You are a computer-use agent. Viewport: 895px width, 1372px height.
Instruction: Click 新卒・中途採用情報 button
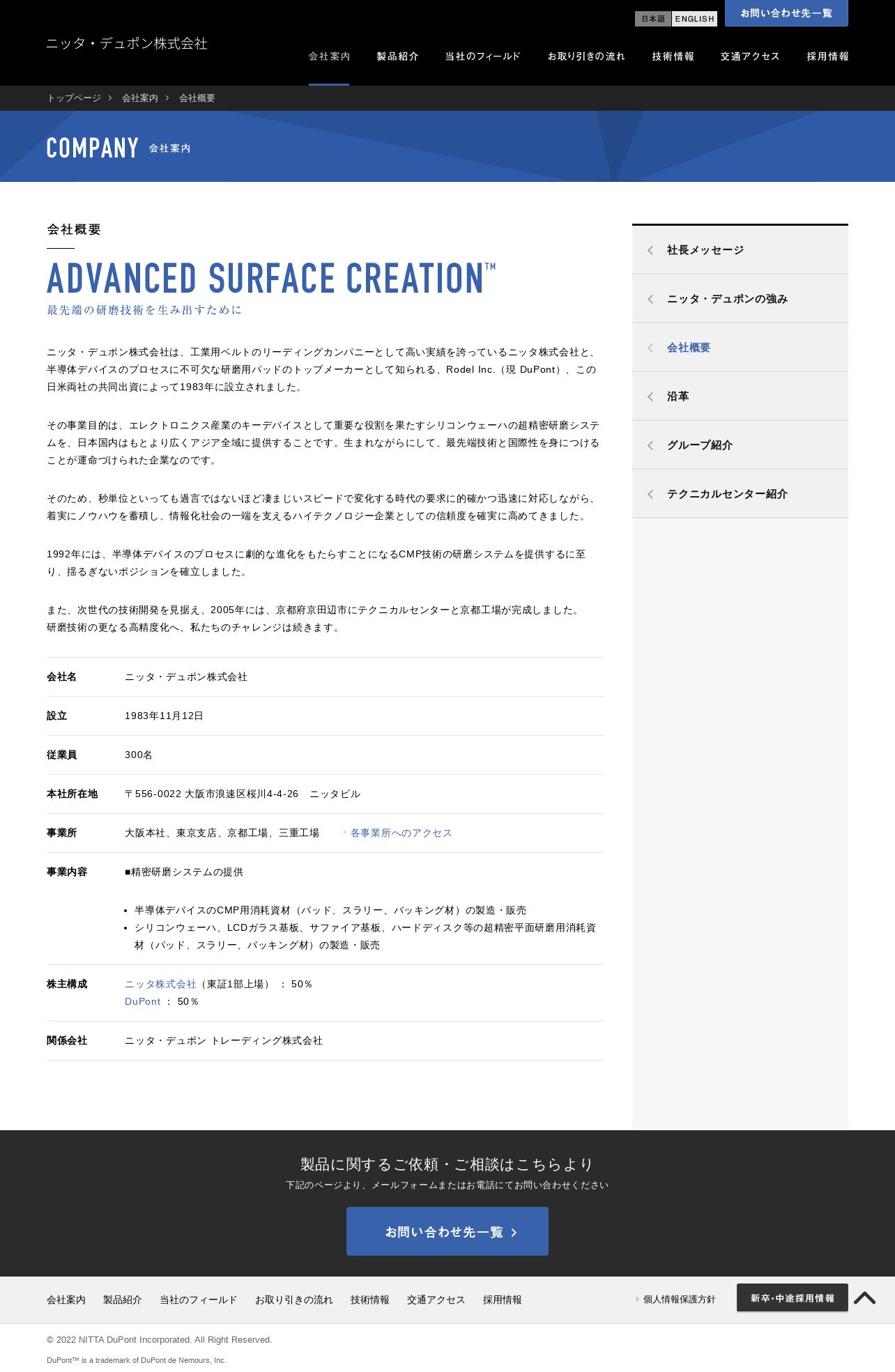(x=793, y=1297)
